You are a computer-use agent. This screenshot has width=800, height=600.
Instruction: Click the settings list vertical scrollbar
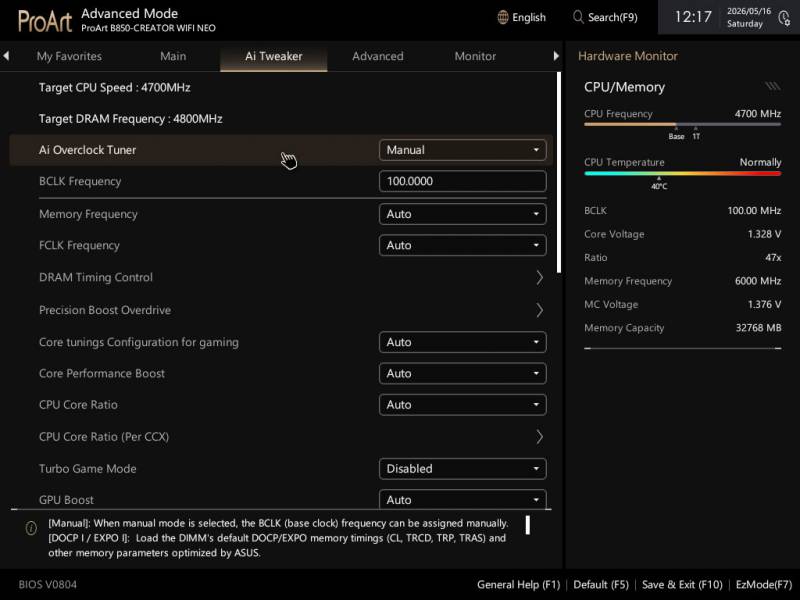pyautogui.click(x=559, y=172)
